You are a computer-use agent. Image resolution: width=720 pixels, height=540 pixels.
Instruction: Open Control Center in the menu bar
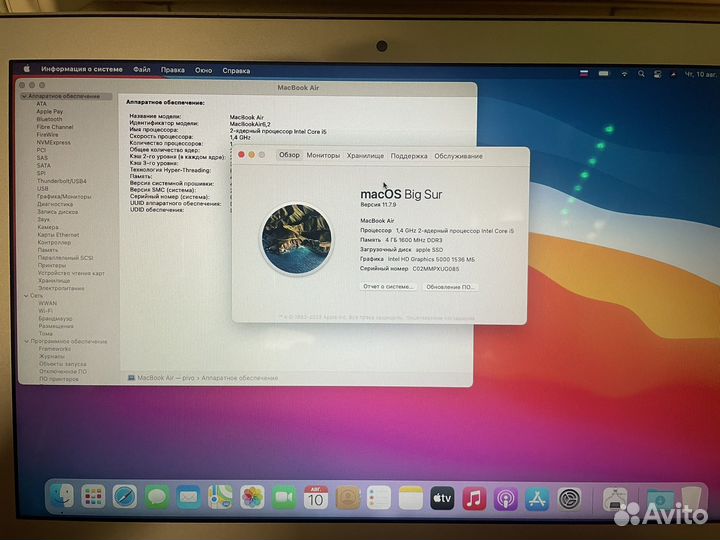coord(657,74)
